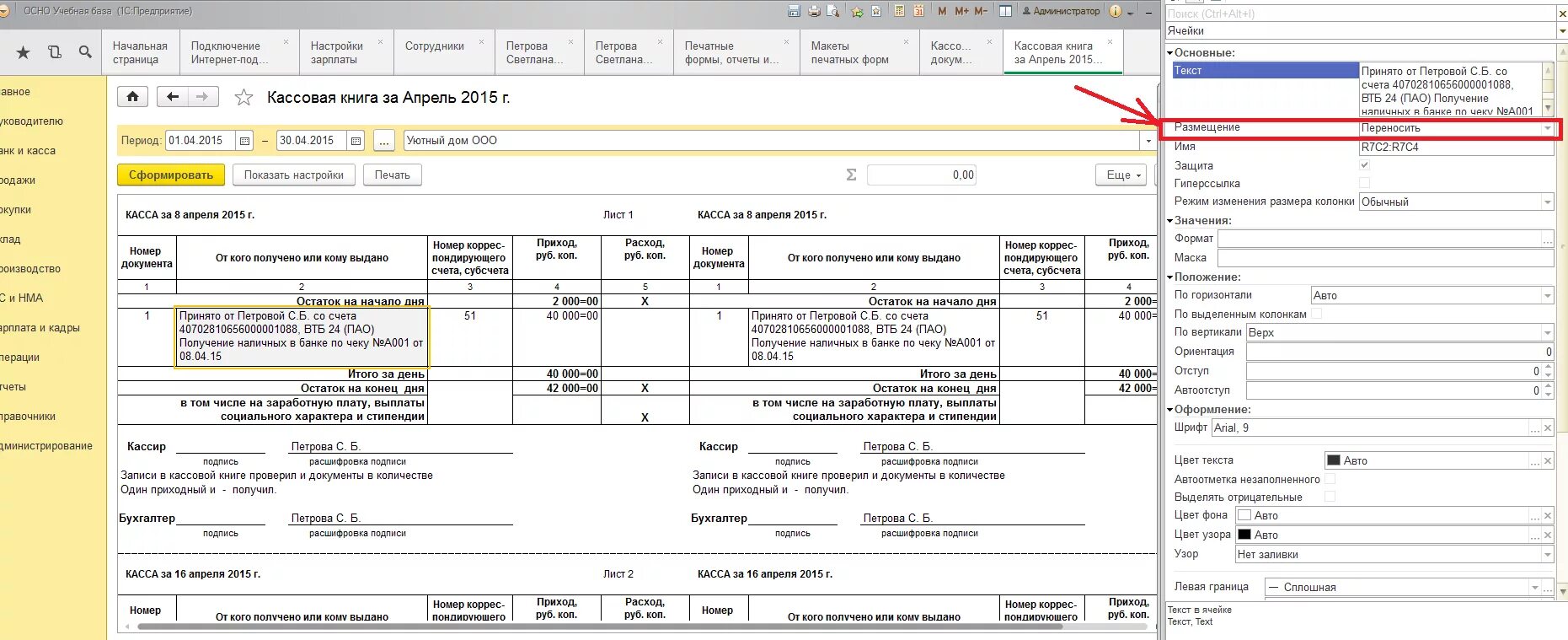Clear the properties search field with X
Viewport: 1568px width, 640px height.
pos(1561,13)
